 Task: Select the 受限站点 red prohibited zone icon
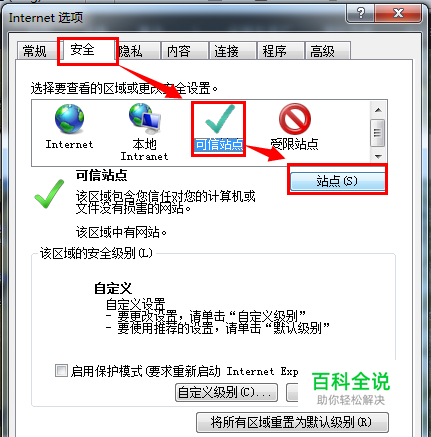point(295,119)
